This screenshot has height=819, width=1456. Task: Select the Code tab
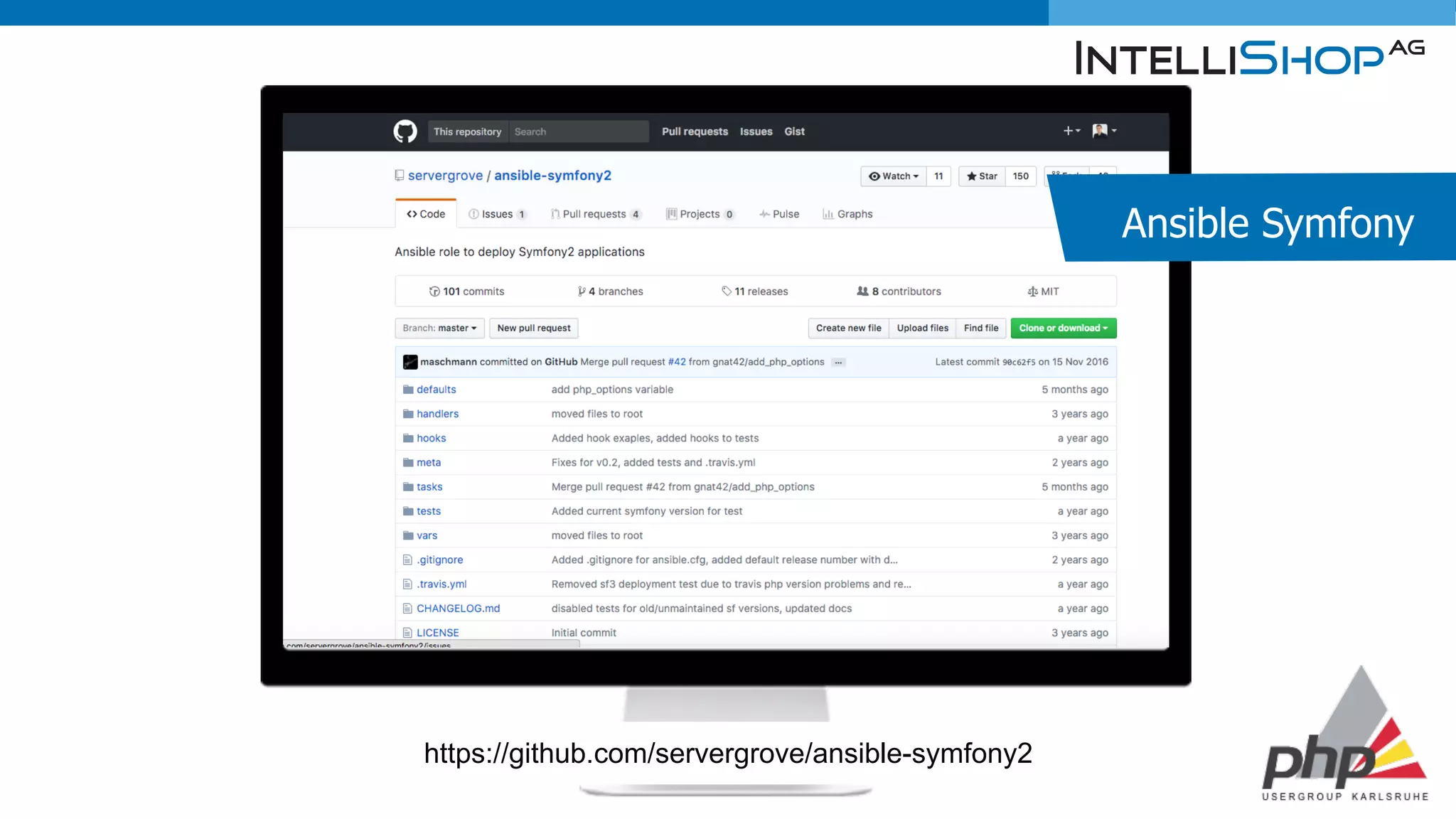[x=426, y=214]
